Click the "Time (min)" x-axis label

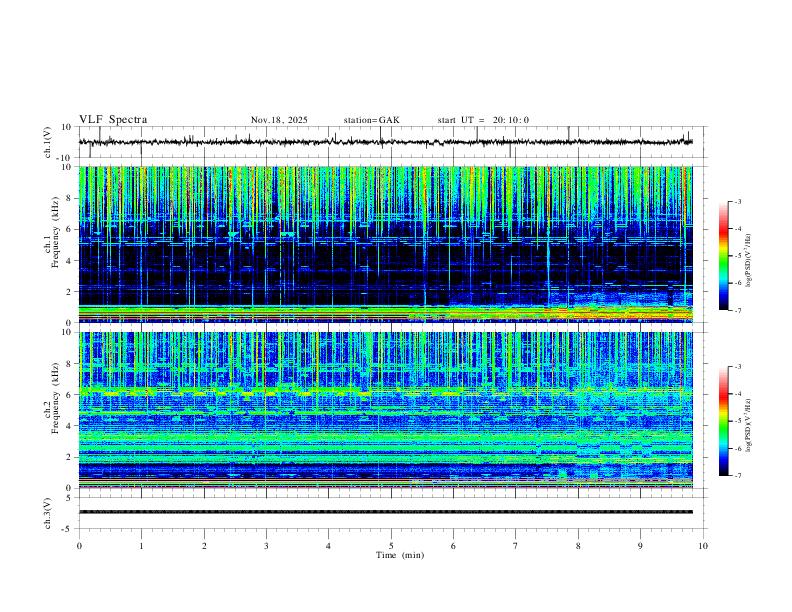(x=400, y=555)
